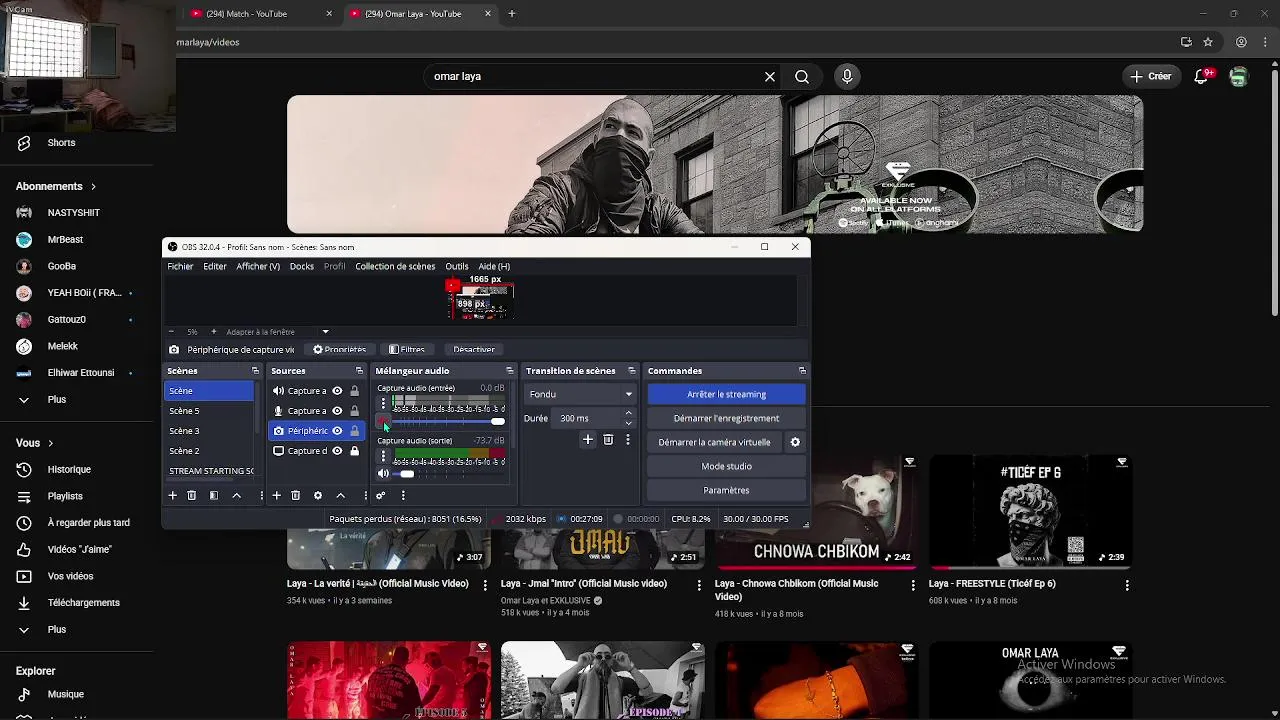Bookmark this page with the star icon
Image resolution: width=1280 pixels, height=720 pixels.
click(1208, 42)
